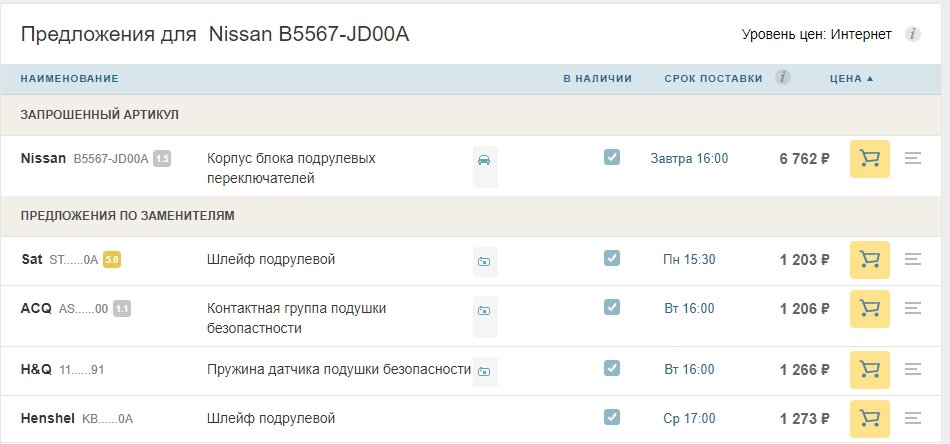The image size is (950, 444).
Task: Open details menu for H&Q row
Action: (x=912, y=369)
